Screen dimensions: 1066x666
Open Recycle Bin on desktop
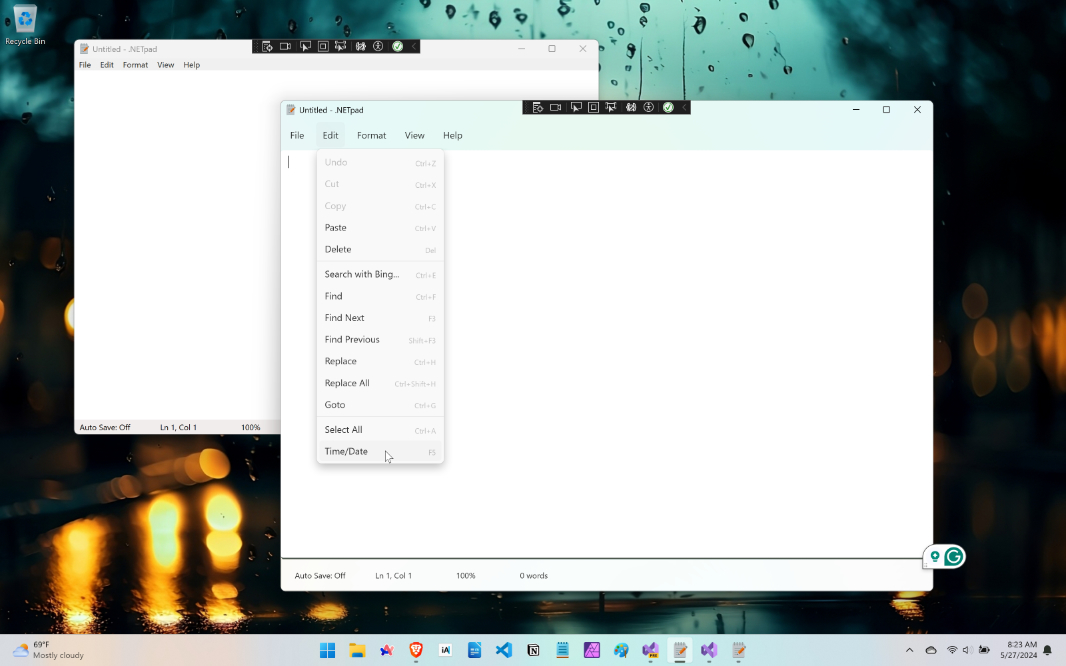click(25, 24)
